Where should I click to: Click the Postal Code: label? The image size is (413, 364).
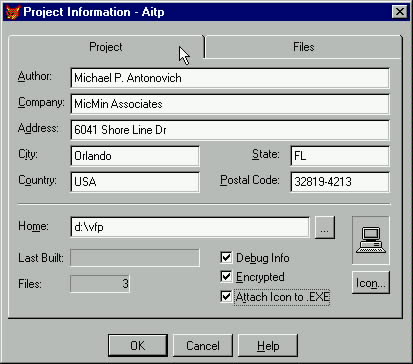[250, 180]
